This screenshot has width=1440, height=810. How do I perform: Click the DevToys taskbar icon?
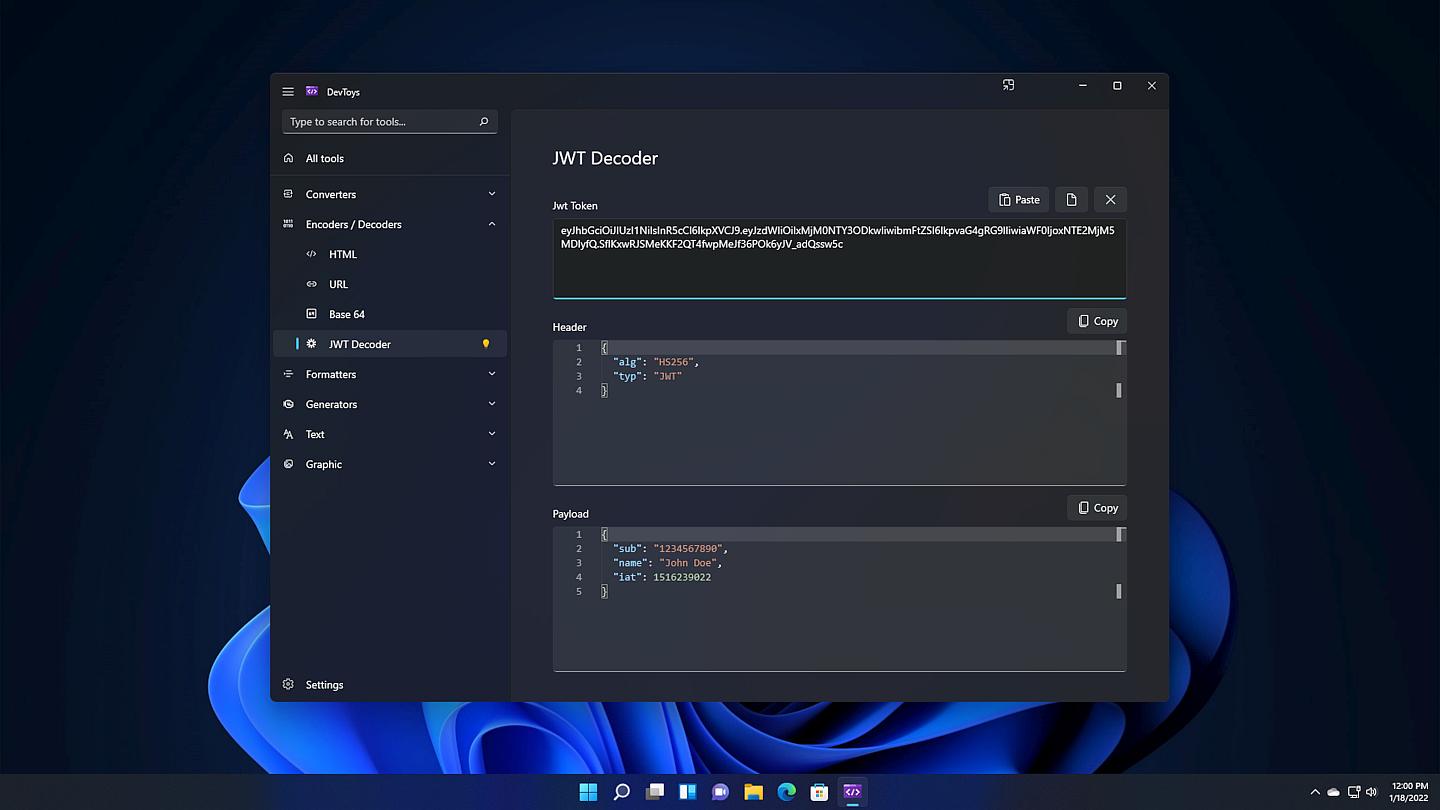click(x=852, y=792)
